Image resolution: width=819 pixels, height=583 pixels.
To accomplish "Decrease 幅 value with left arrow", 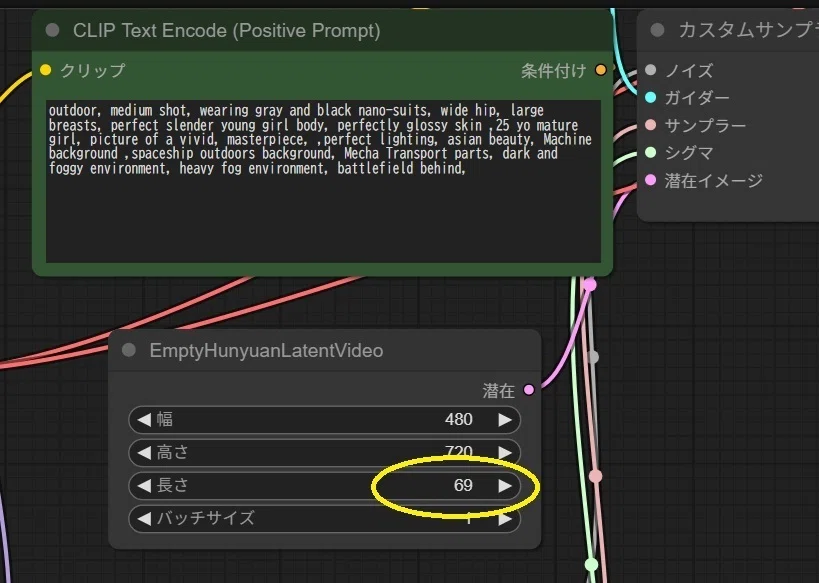I will (x=144, y=419).
